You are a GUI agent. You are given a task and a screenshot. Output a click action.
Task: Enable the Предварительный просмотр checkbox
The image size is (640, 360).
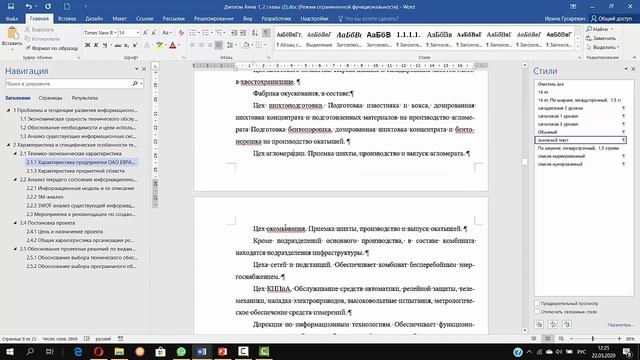[537, 303]
